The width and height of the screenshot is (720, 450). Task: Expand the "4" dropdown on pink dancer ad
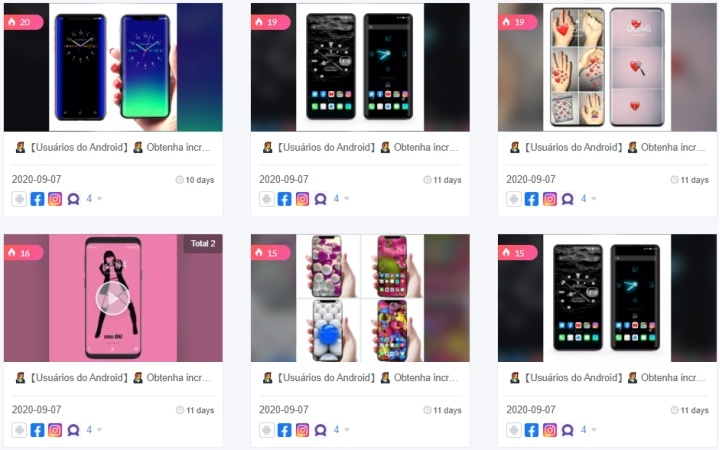coord(94,430)
